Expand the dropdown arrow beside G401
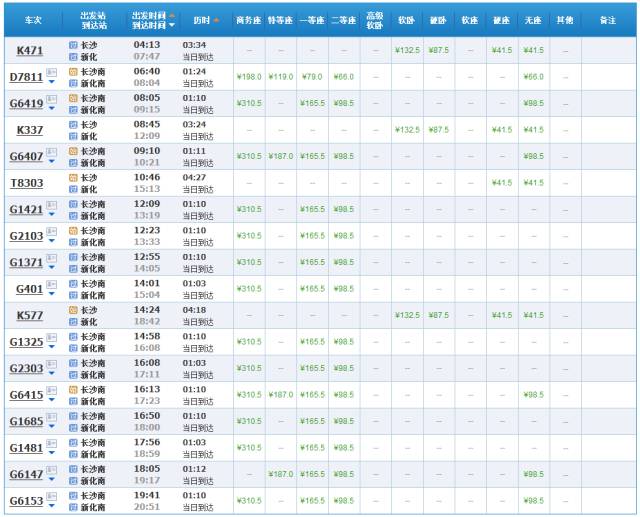Viewport: 640px width, 517px height. 51,294
